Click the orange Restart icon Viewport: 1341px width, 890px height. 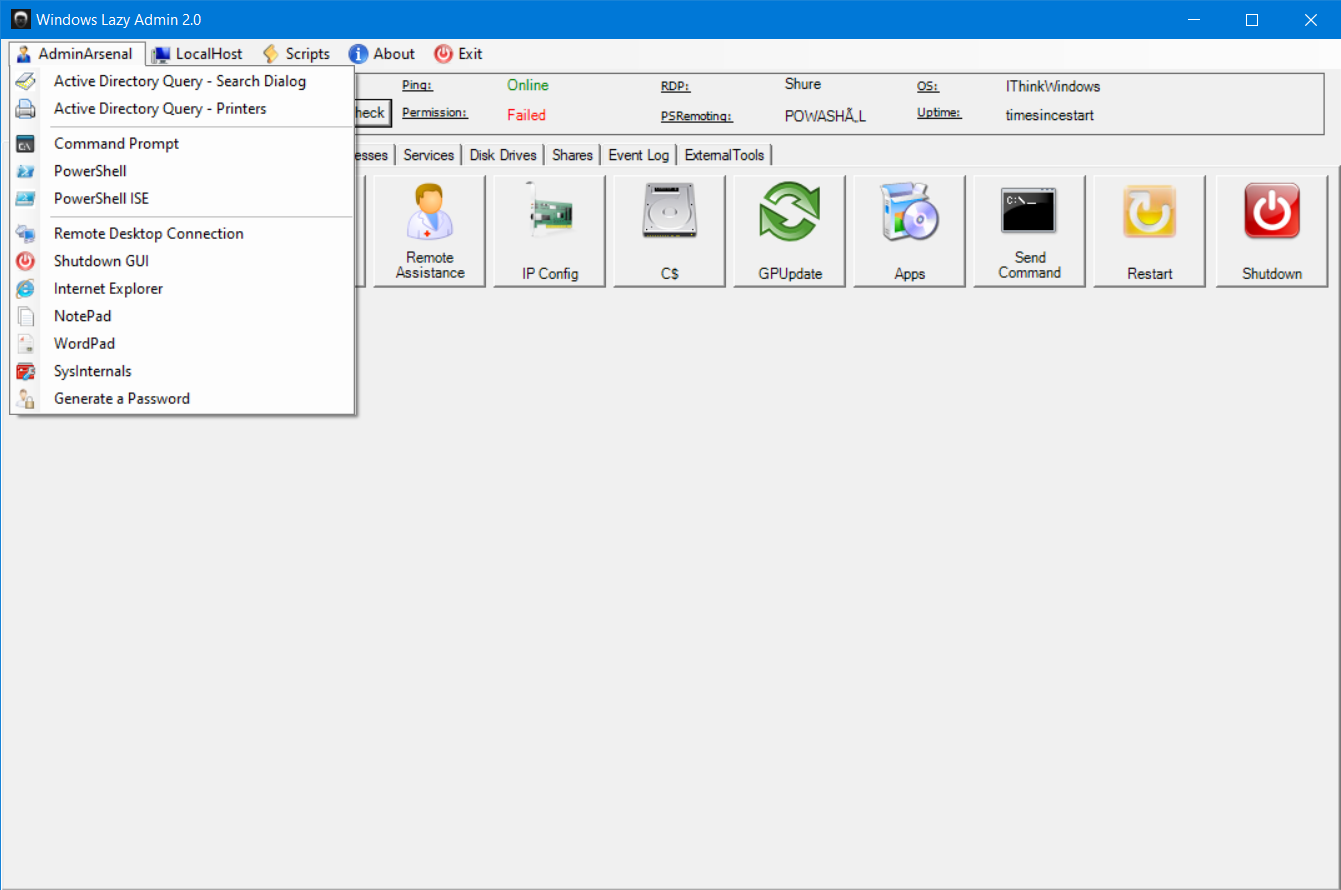(1150, 212)
